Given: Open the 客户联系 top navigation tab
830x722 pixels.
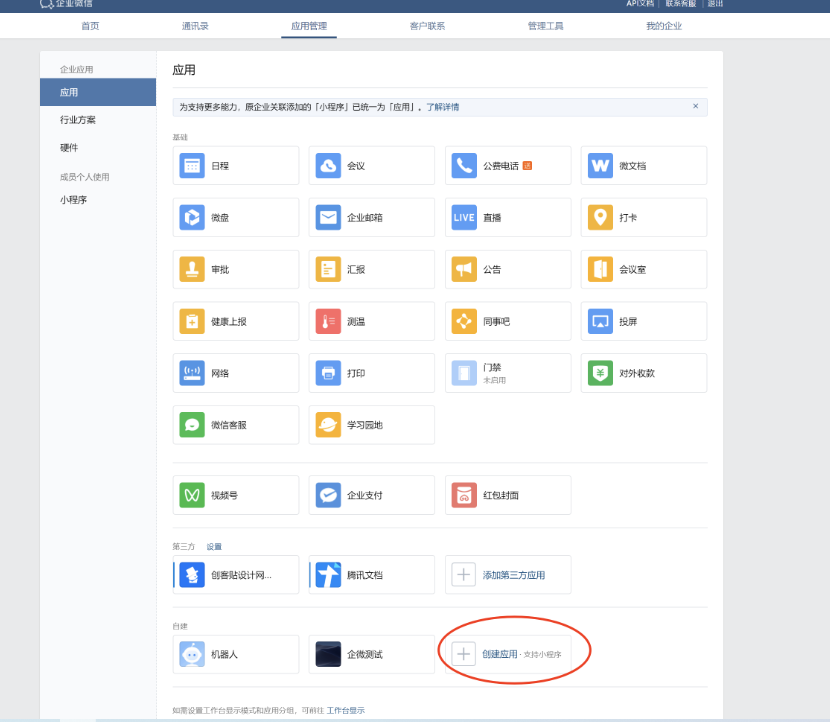Looking at the screenshot, I should [427, 26].
